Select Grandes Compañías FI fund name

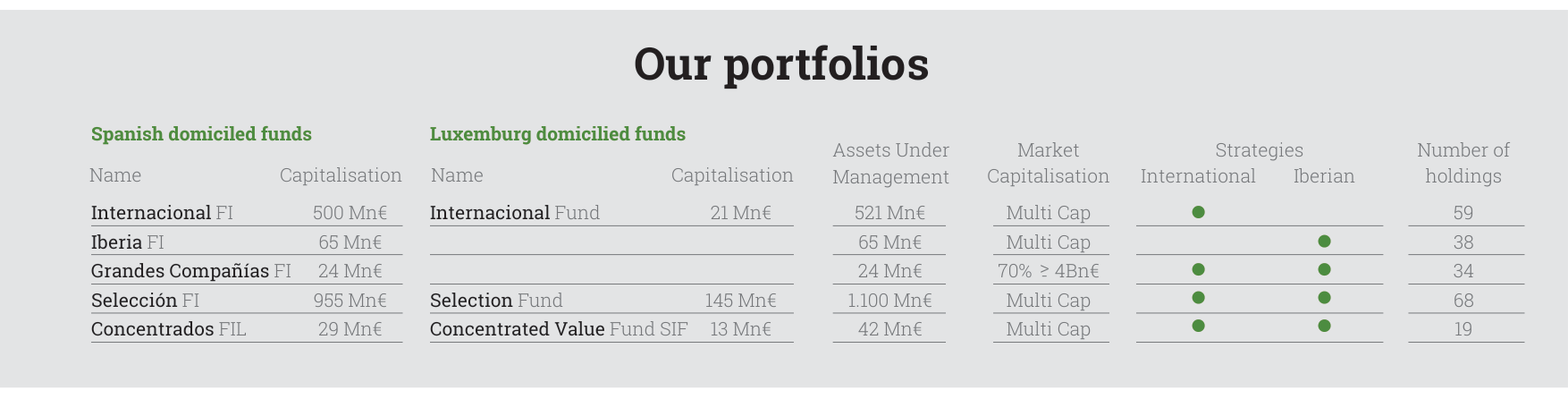(191, 271)
